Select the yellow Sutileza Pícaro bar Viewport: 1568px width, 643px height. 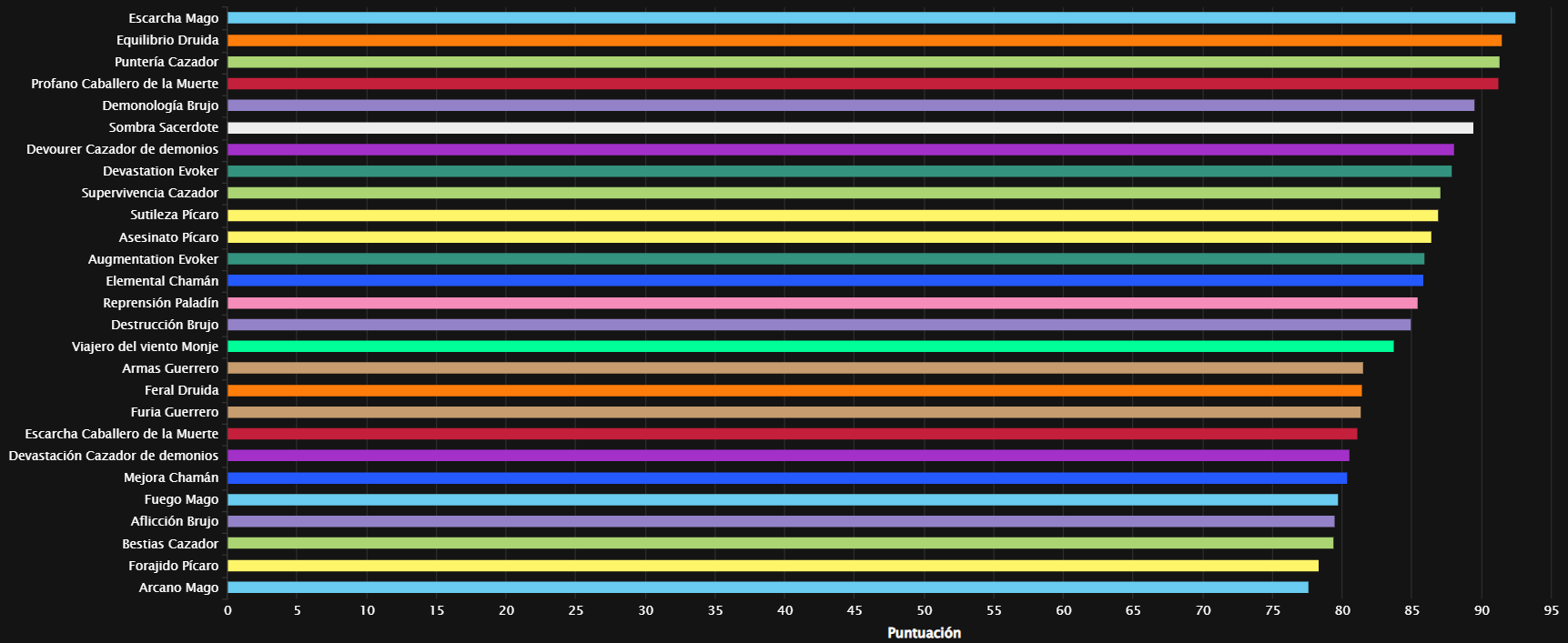pyautogui.click(x=832, y=216)
